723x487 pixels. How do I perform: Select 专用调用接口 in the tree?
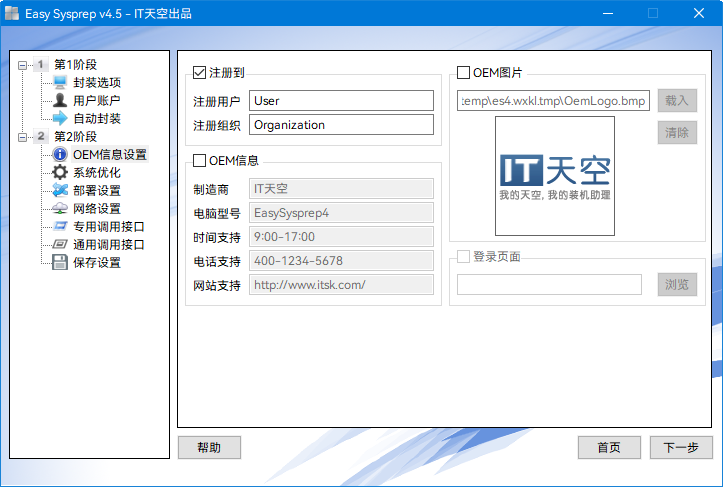point(109,226)
